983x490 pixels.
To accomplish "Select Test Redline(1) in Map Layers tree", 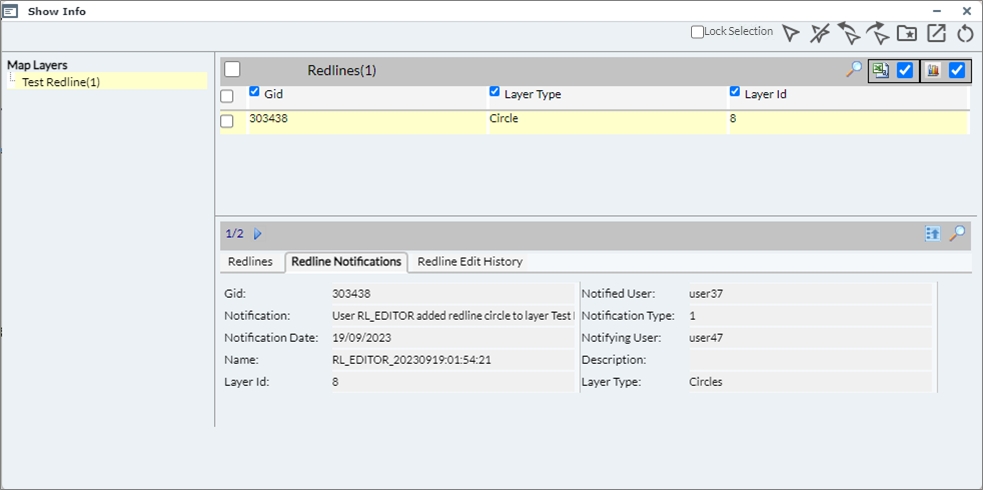I will 61,82.
